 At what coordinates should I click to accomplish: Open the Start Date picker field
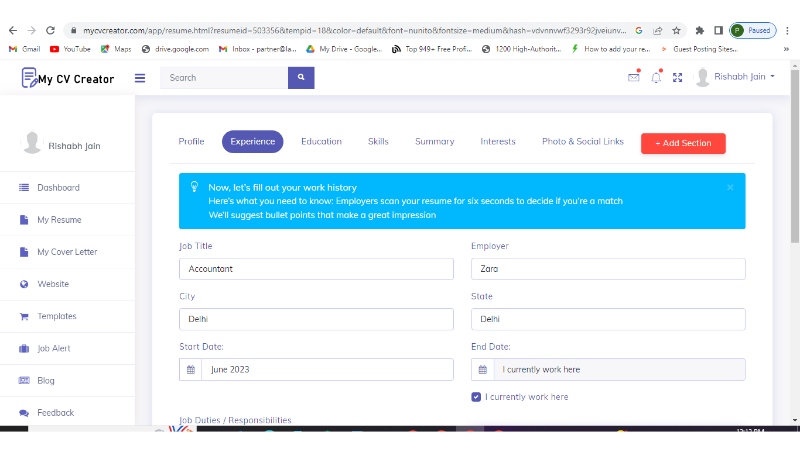tap(326, 370)
